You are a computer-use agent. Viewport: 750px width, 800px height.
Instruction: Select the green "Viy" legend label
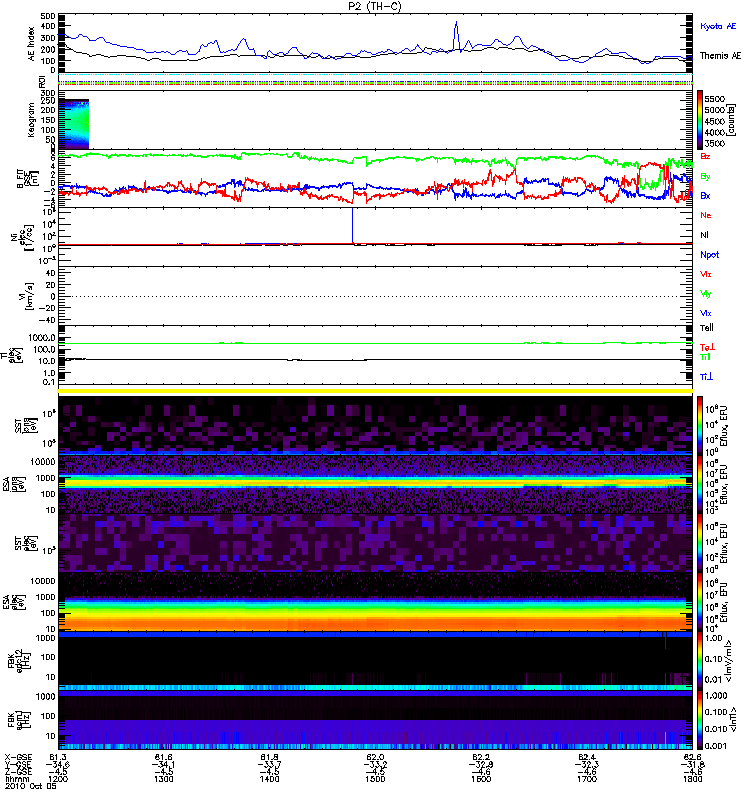(x=705, y=294)
